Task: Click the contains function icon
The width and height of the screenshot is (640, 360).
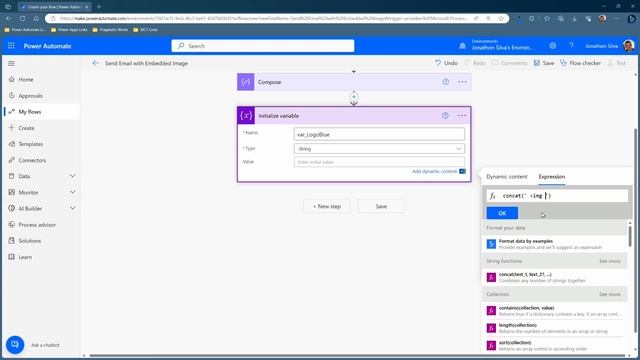Action: (x=491, y=311)
